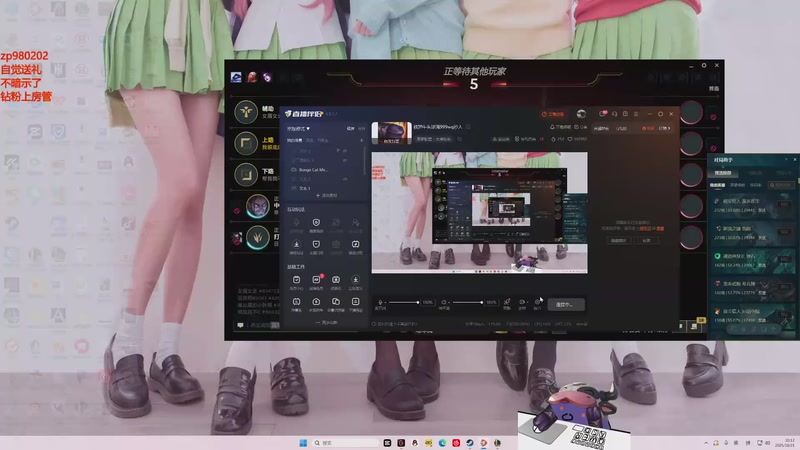Screen dimensions: 800x450
Task: Click the 添加素材 add source button
Action: pyautogui.click(x=327, y=195)
